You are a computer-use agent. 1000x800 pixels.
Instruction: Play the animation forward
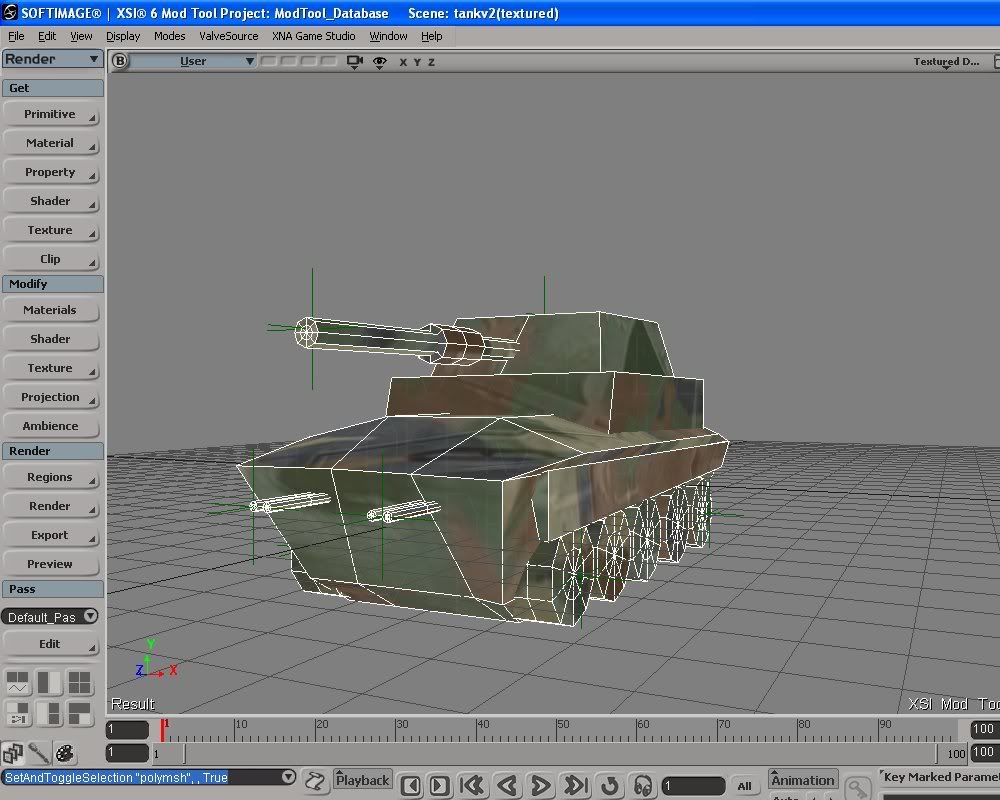point(541,785)
